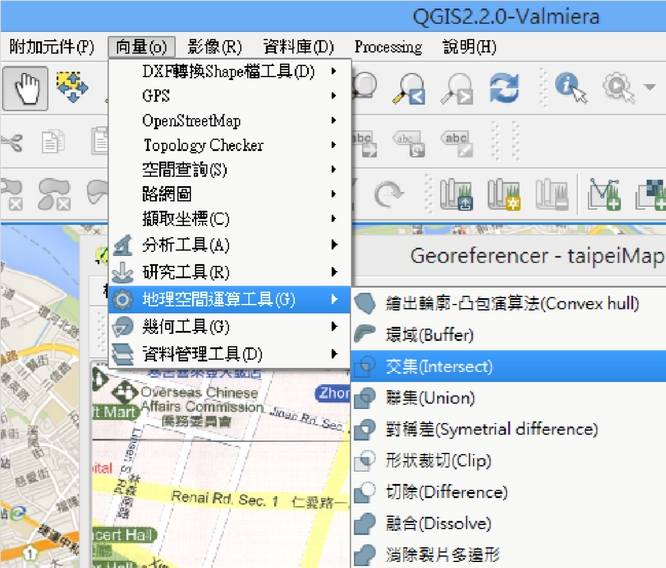Expand the 擷取坐標(C) submenu
Screen dimensions: 666x568
(x=230, y=219)
